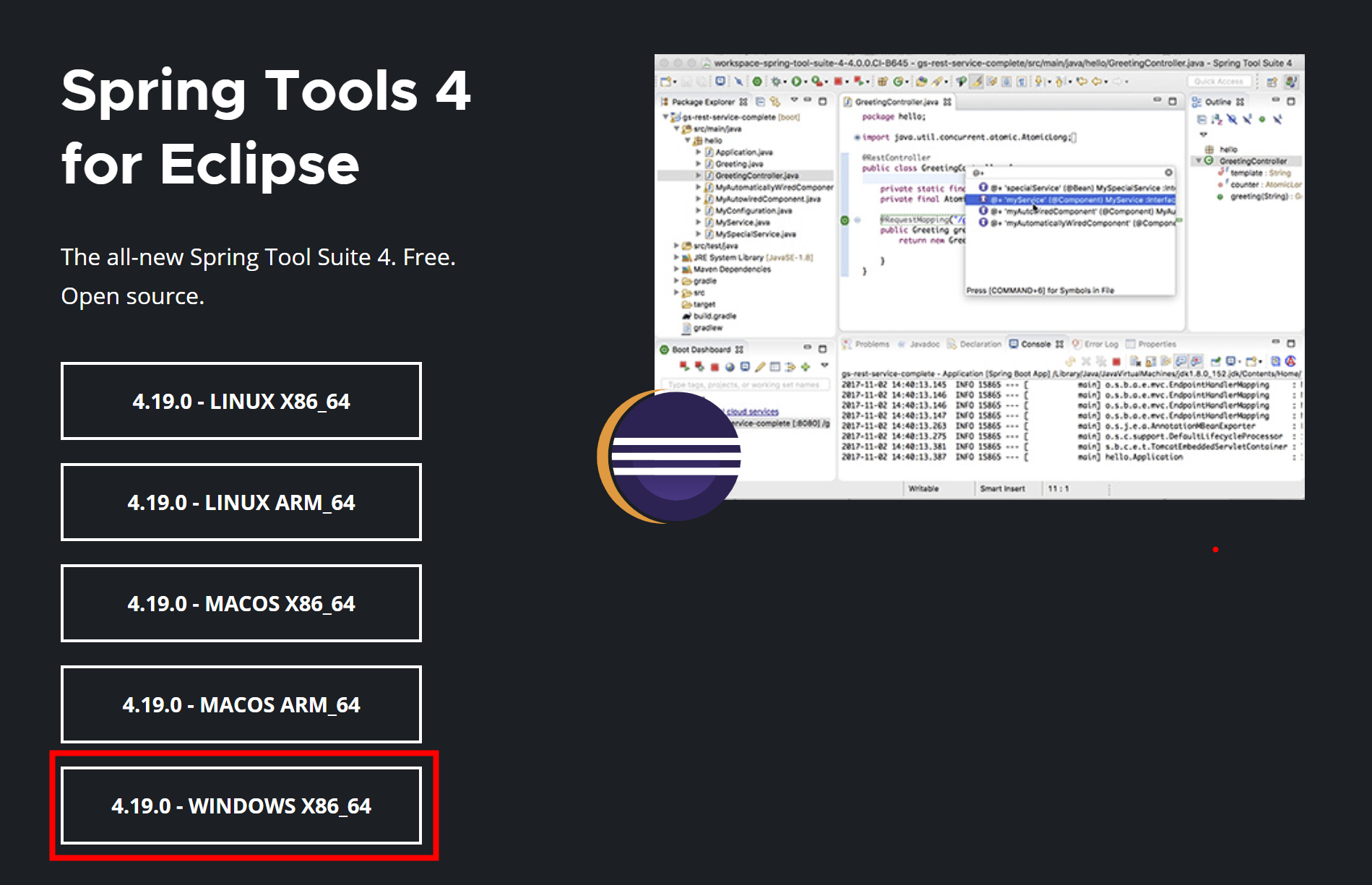Download 4.19.0 - LINUX ARM_64 build
This screenshot has width=1372, height=885.
coord(241,502)
